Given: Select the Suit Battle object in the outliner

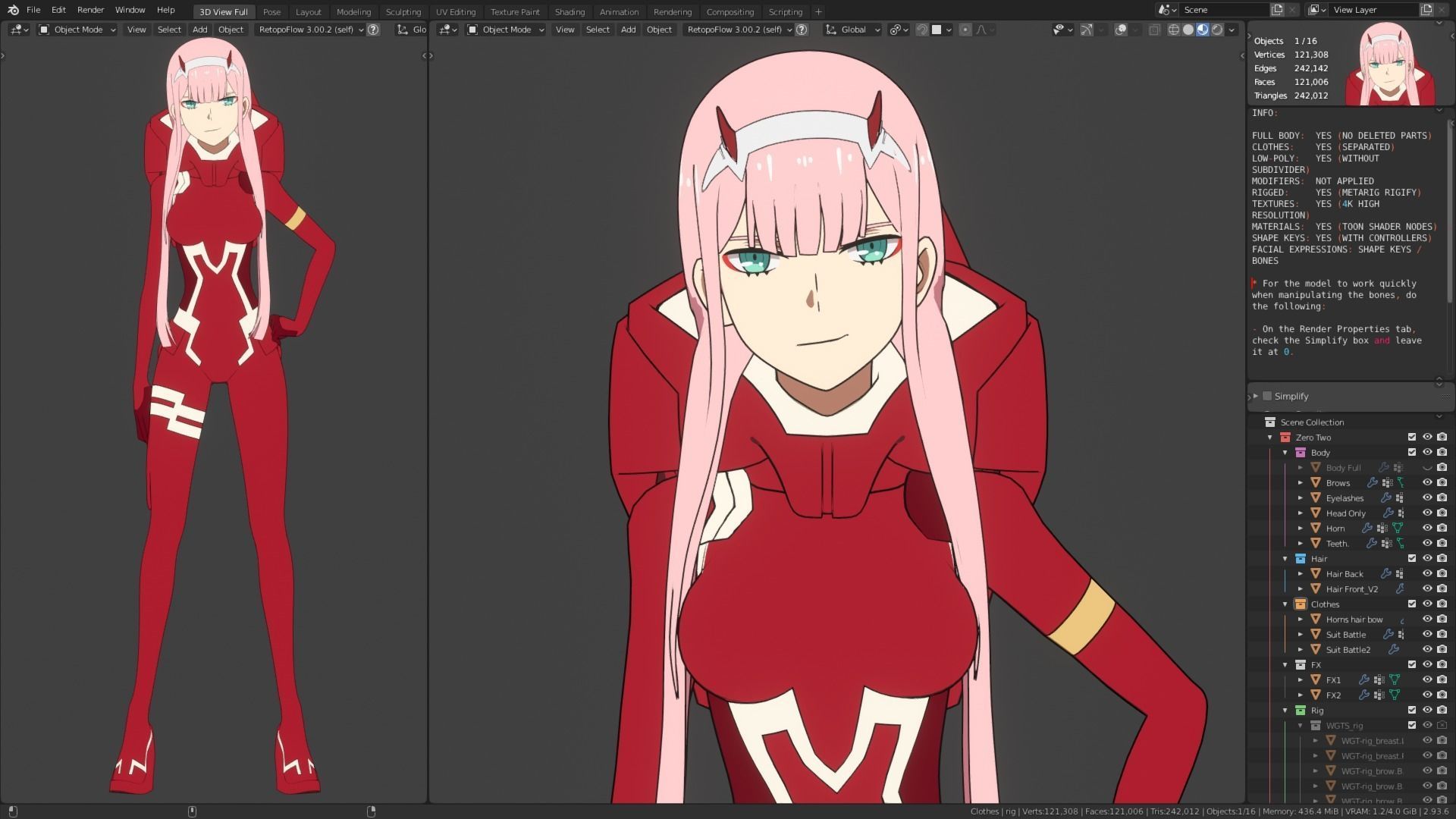Looking at the screenshot, I should (x=1345, y=634).
